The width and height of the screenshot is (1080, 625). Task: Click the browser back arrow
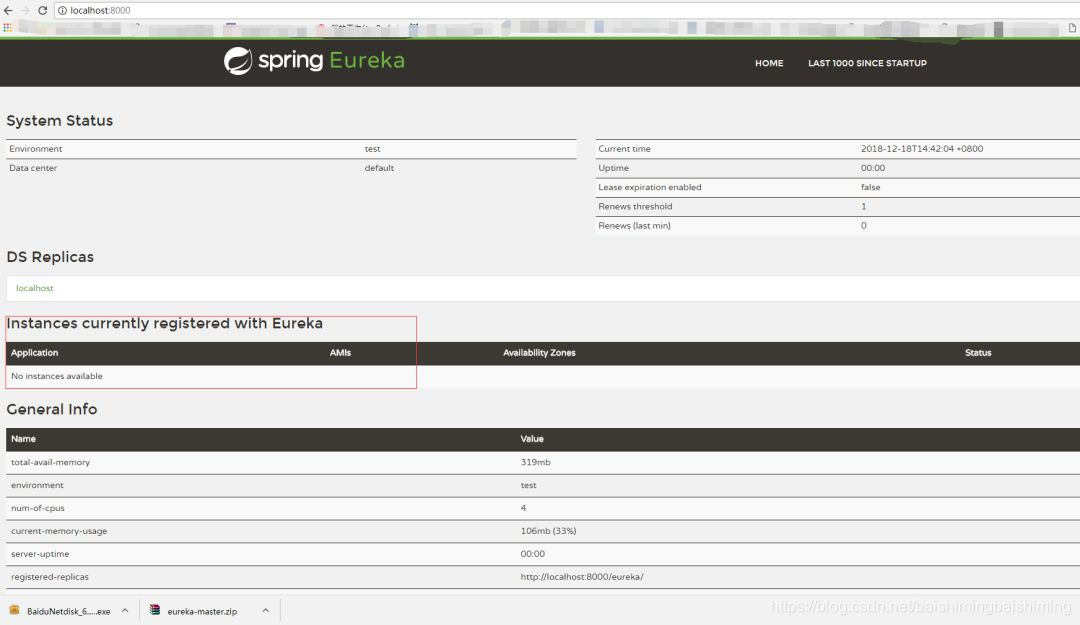click(x=8, y=10)
